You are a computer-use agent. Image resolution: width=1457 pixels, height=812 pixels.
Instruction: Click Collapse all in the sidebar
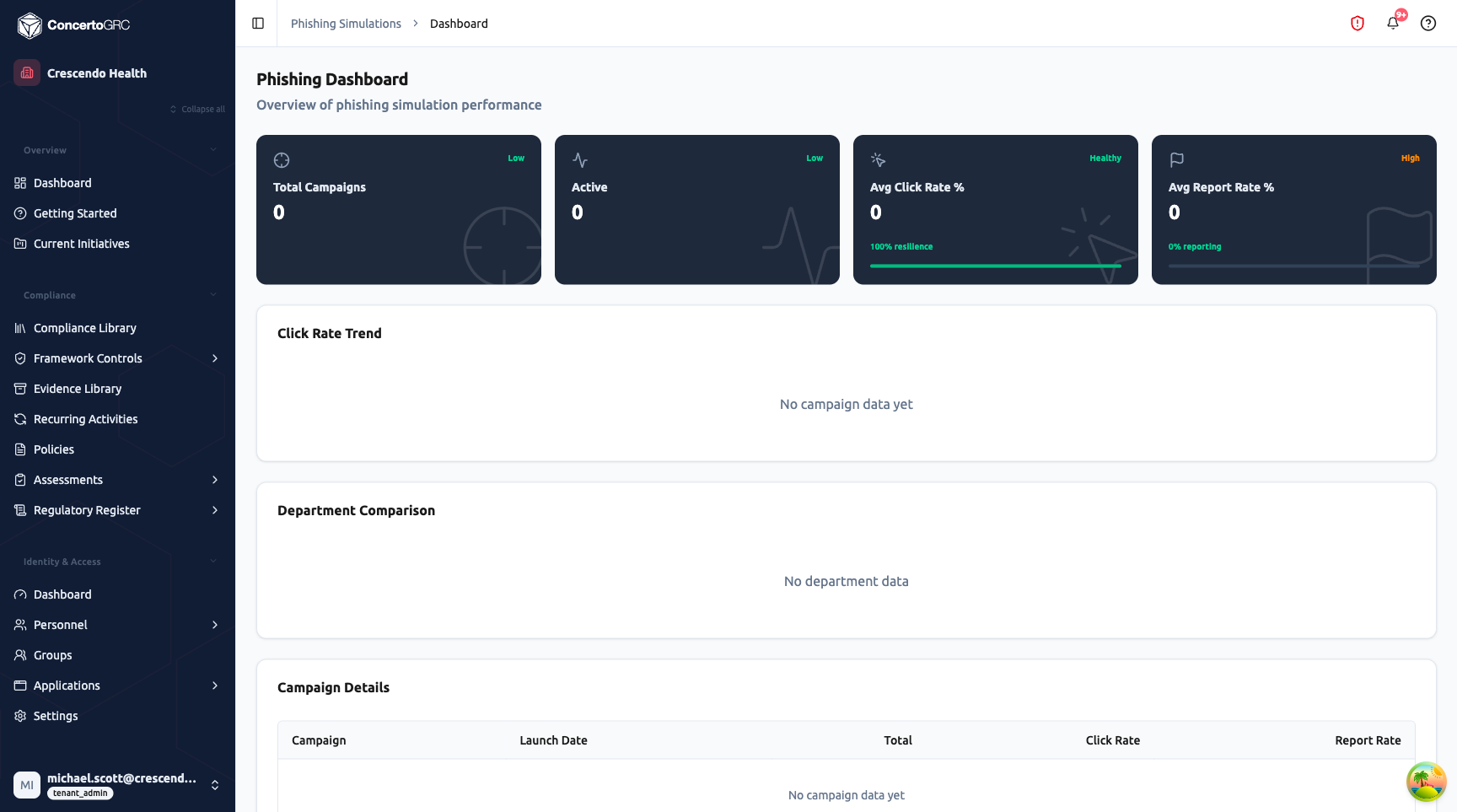(197, 110)
